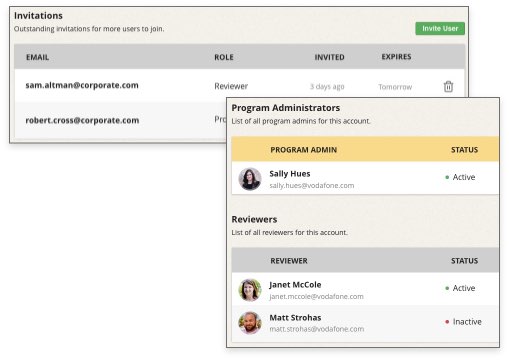Click Janet McCole name
The height and width of the screenshot is (360, 509).
tap(295, 285)
